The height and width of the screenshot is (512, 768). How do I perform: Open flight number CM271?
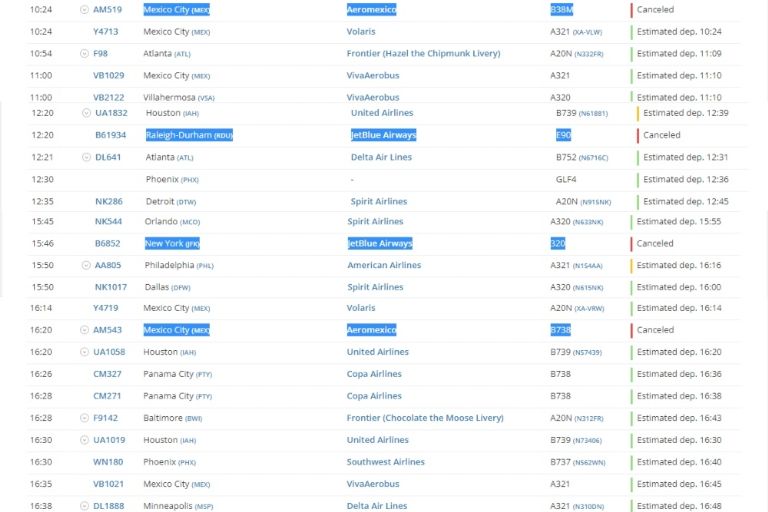(x=107, y=396)
